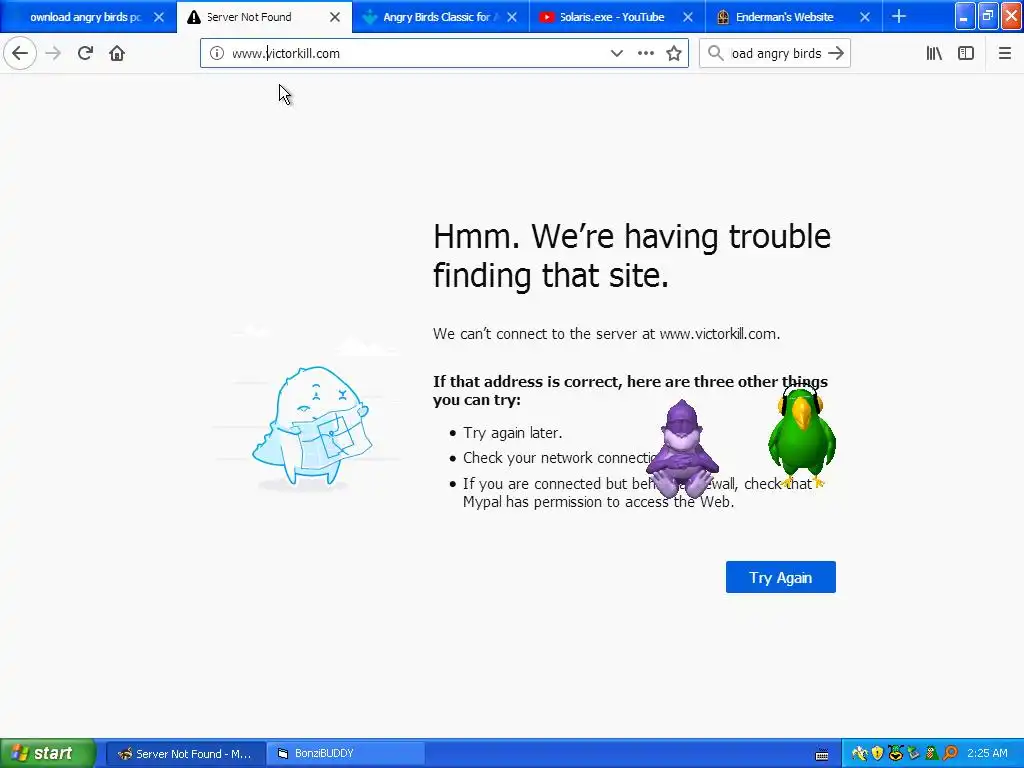Viewport: 1024px width, 768px height.
Task: Select the BonziBUDDY taskbar button
Action: tap(346, 754)
